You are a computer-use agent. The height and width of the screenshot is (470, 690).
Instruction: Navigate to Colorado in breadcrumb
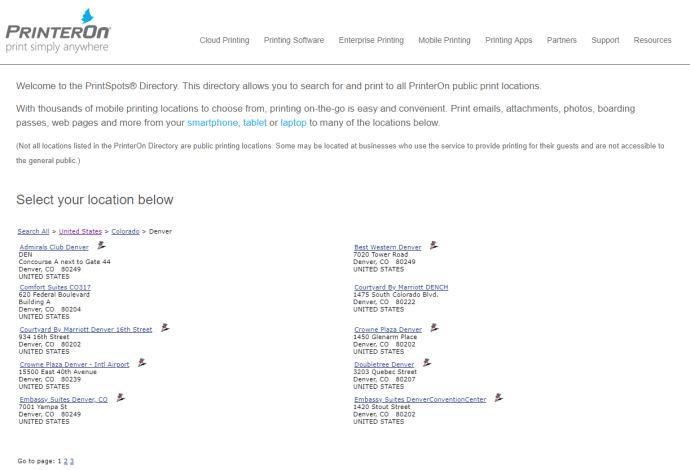pos(125,231)
